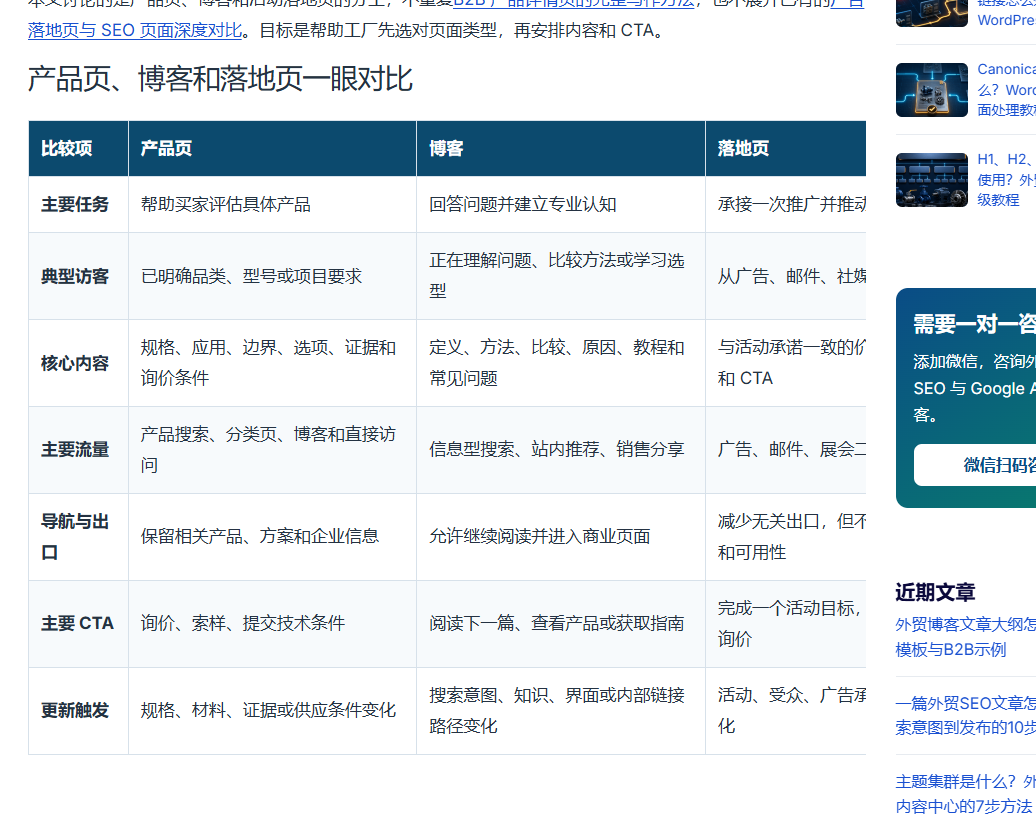Open the Canonical sidebar article thumbnail
The width and height of the screenshot is (1036, 820).
coord(932,90)
